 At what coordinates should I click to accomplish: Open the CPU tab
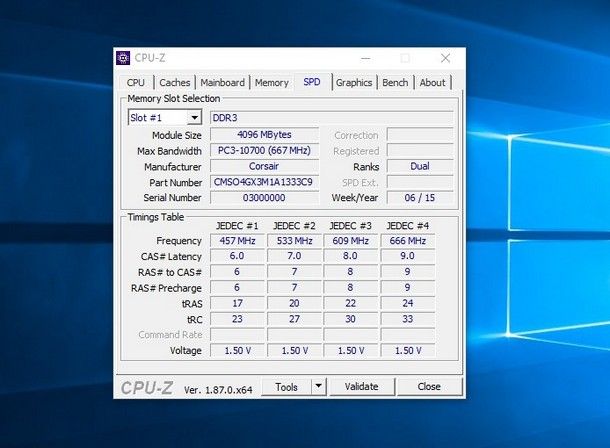[136, 83]
